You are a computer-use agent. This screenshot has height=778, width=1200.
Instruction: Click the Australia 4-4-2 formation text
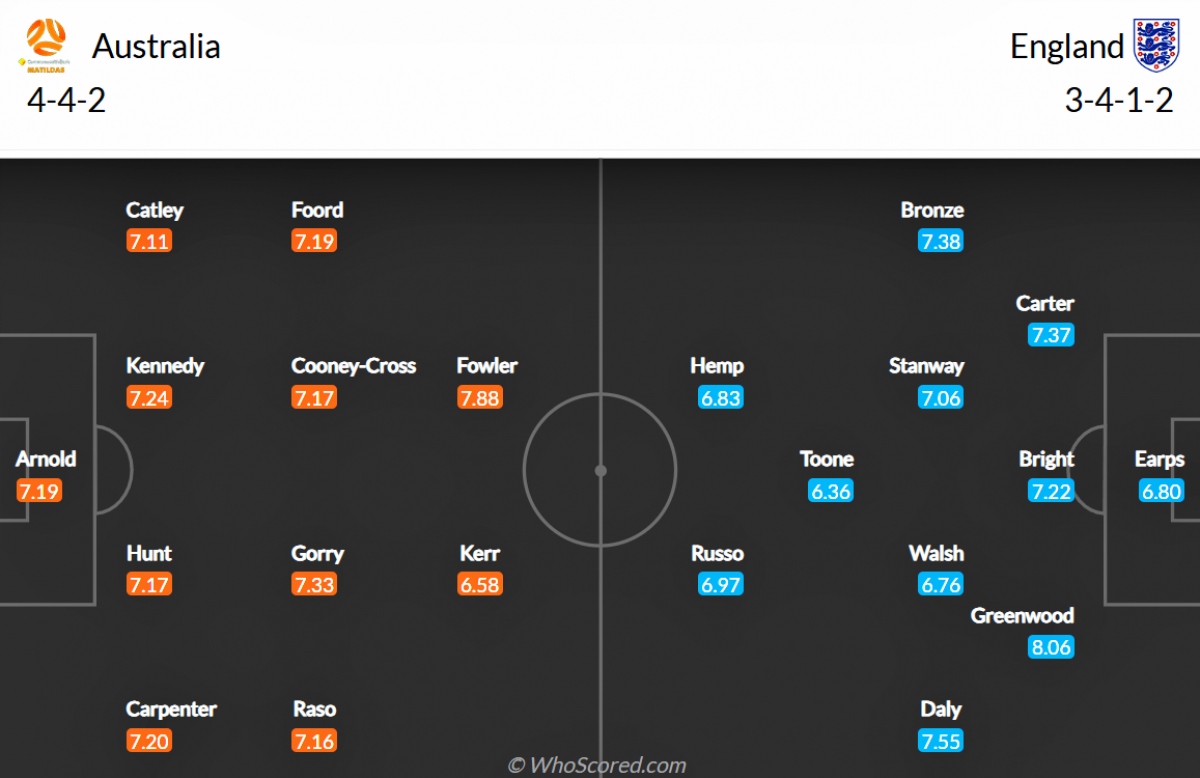(66, 100)
